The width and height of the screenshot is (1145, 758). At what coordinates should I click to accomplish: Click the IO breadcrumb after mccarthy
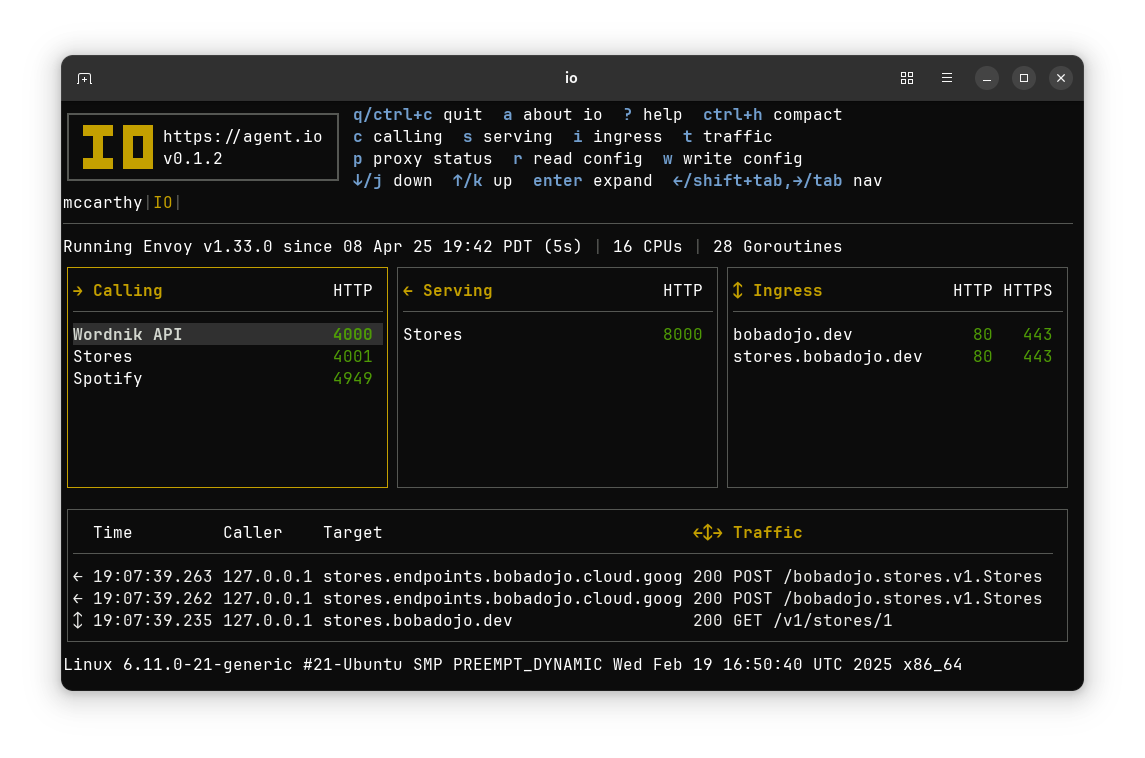coord(163,202)
